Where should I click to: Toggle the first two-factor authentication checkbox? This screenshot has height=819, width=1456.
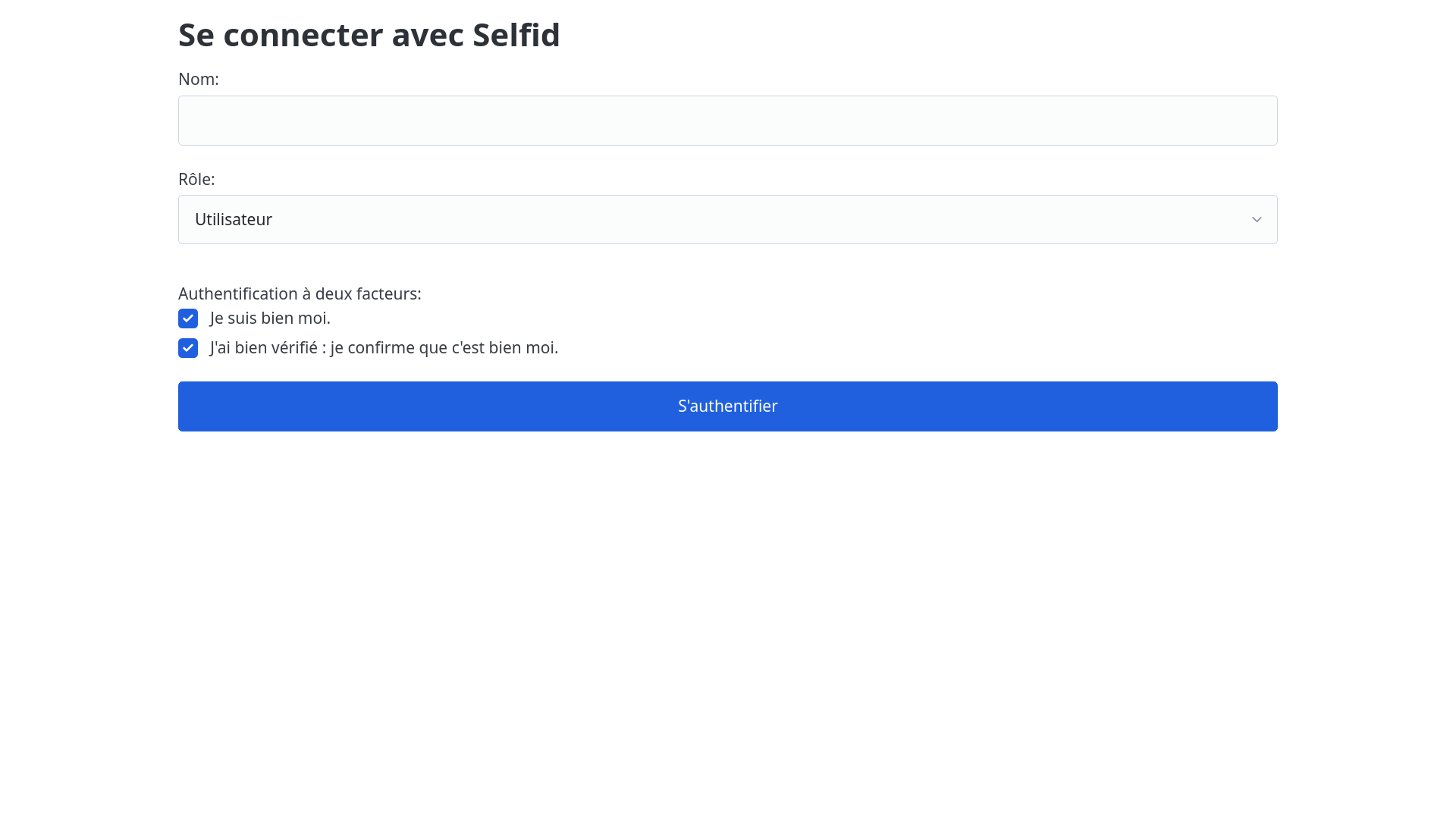point(188,318)
